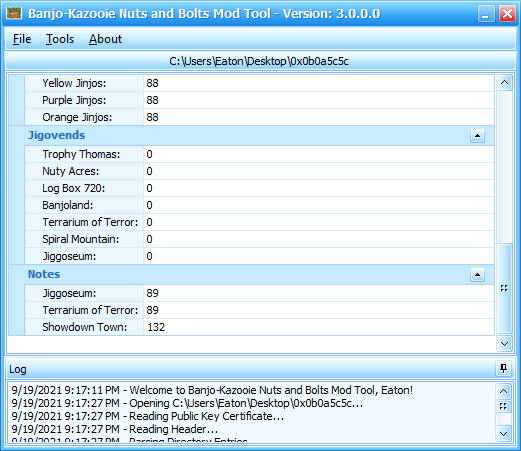
Task: Click the Jigovends section header text
Action: click(x=56, y=135)
